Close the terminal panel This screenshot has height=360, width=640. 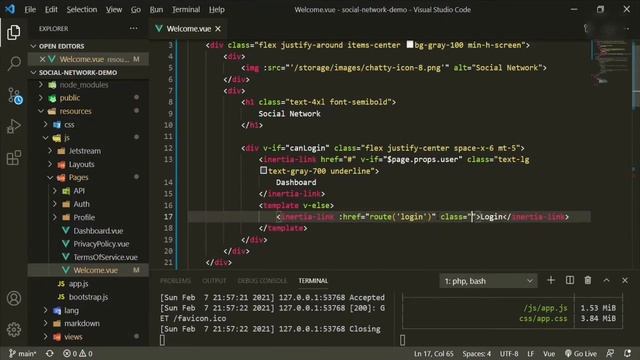pos(624,280)
